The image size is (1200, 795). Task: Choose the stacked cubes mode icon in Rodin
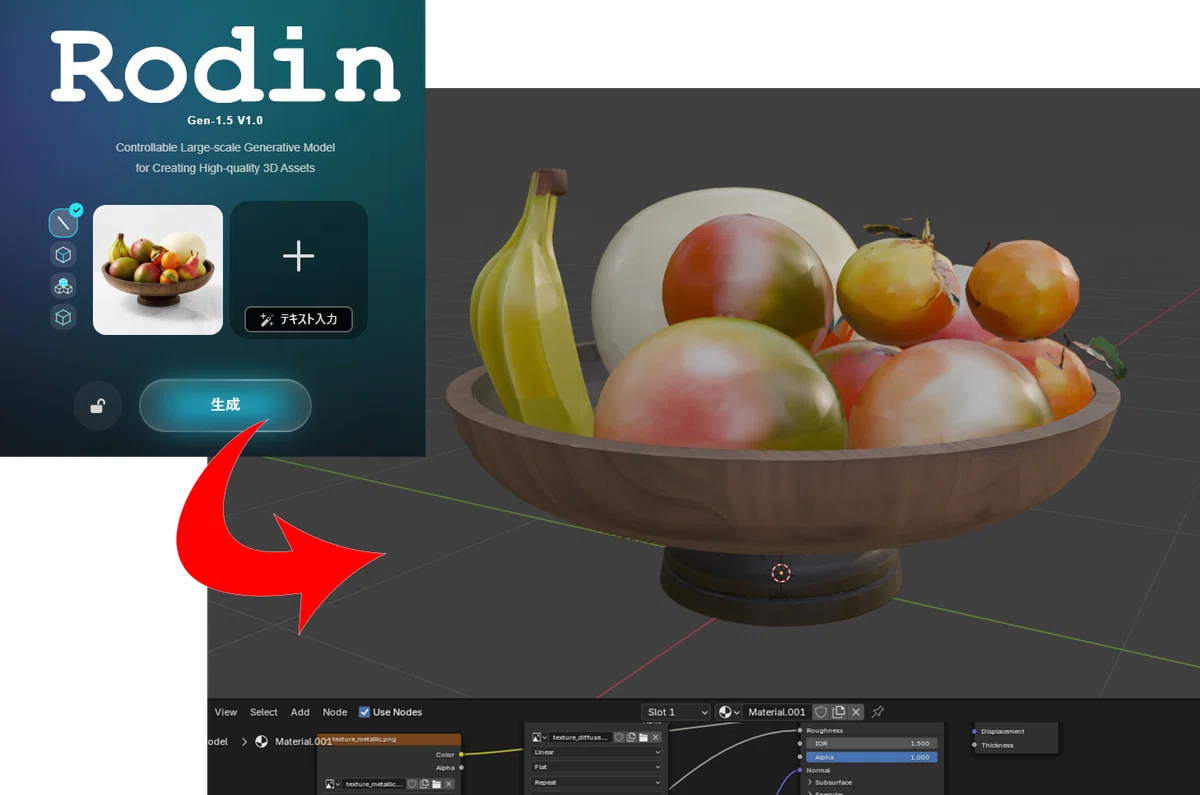pos(63,286)
